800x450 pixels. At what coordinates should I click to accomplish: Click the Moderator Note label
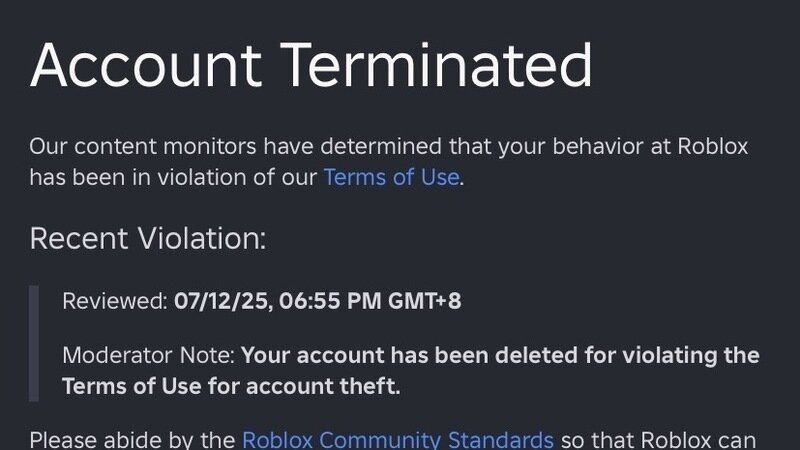pyautogui.click(x=148, y=356)
